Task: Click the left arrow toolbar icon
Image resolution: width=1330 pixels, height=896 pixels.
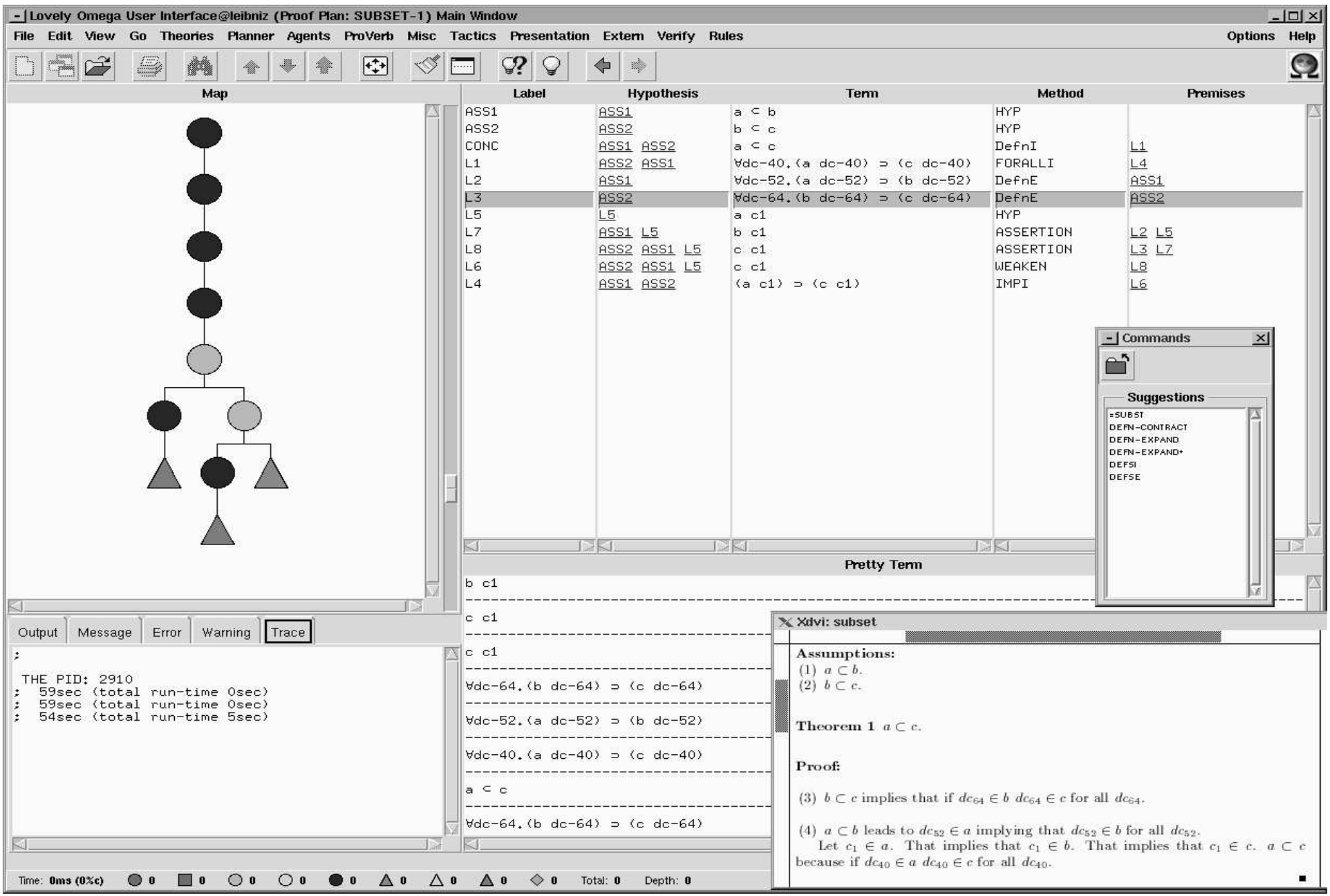Action: [x=602, y=66]
